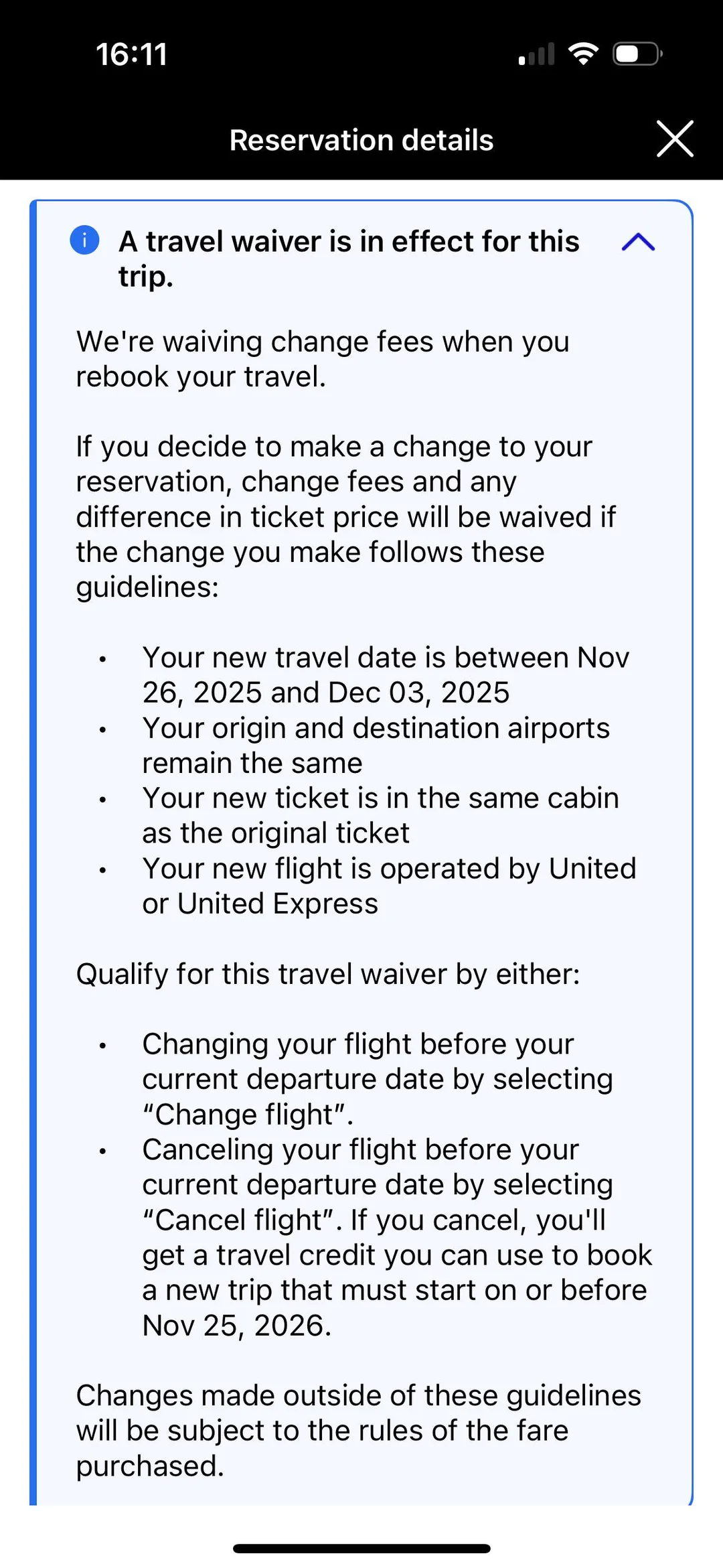Tap the "We're waiving change fees" paragraph

point(323,359)
